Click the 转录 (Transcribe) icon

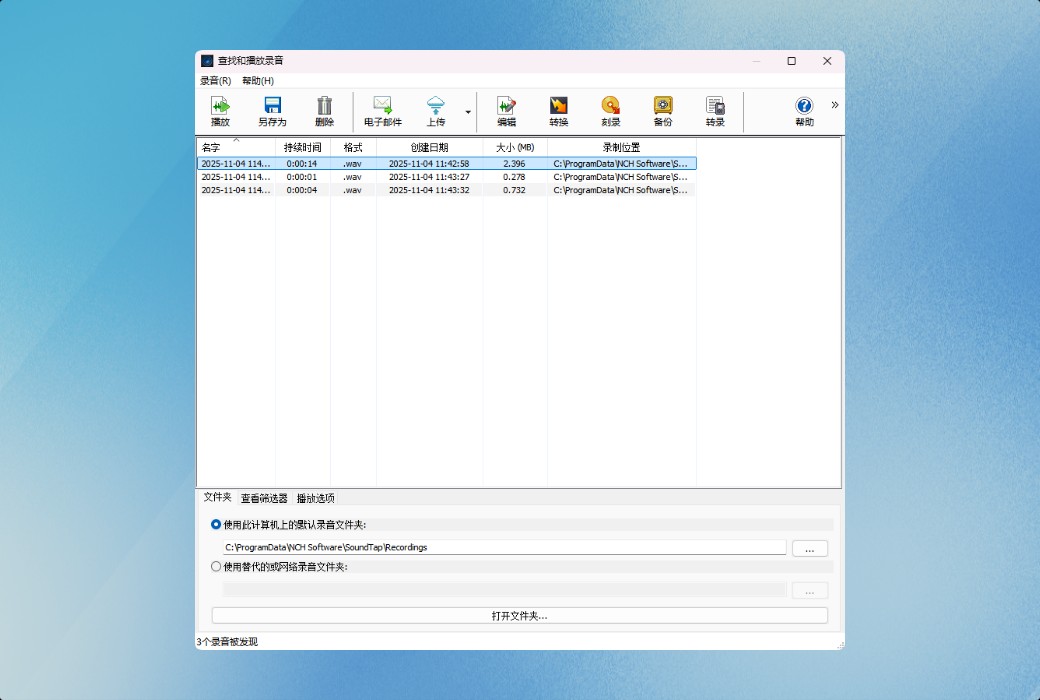[x=715, y=110]
